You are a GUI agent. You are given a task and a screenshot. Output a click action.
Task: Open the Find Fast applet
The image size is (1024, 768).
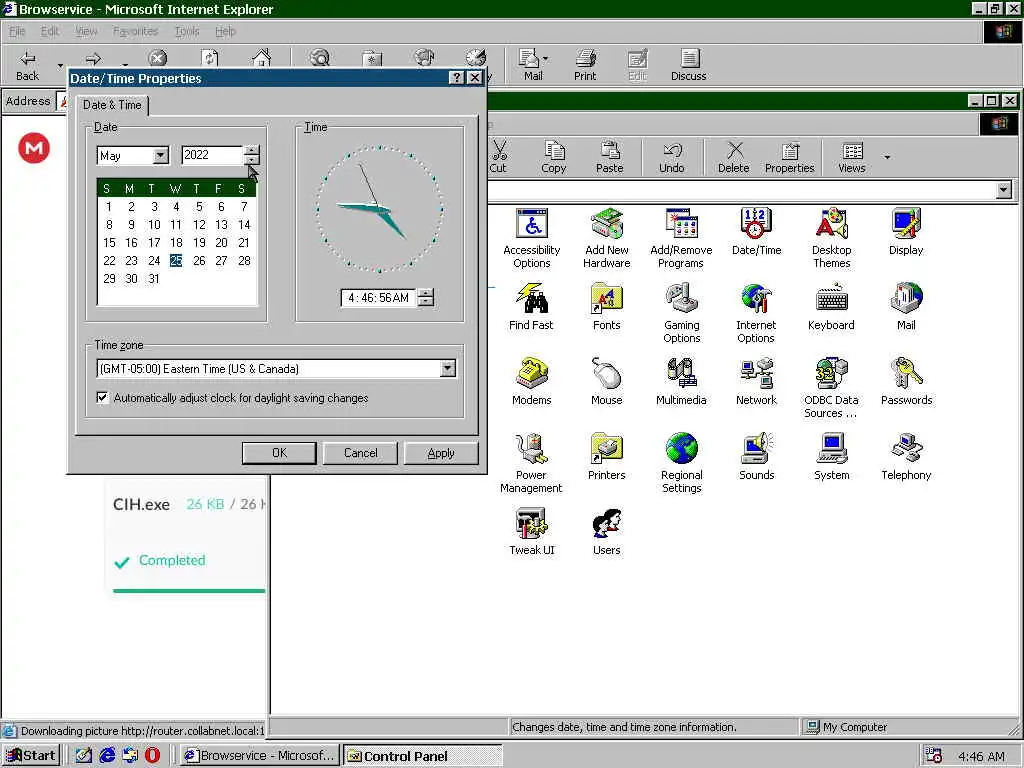point(531,307)
